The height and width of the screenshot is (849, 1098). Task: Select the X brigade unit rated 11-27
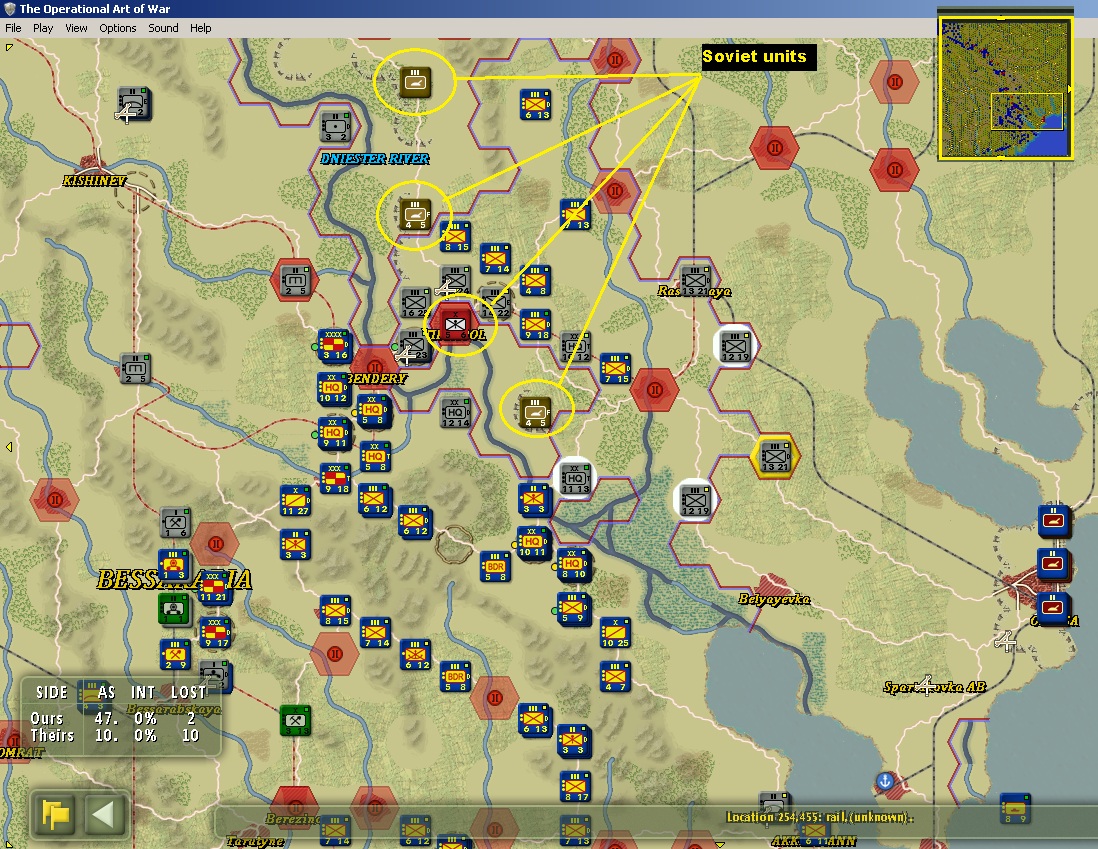(295, 501)
